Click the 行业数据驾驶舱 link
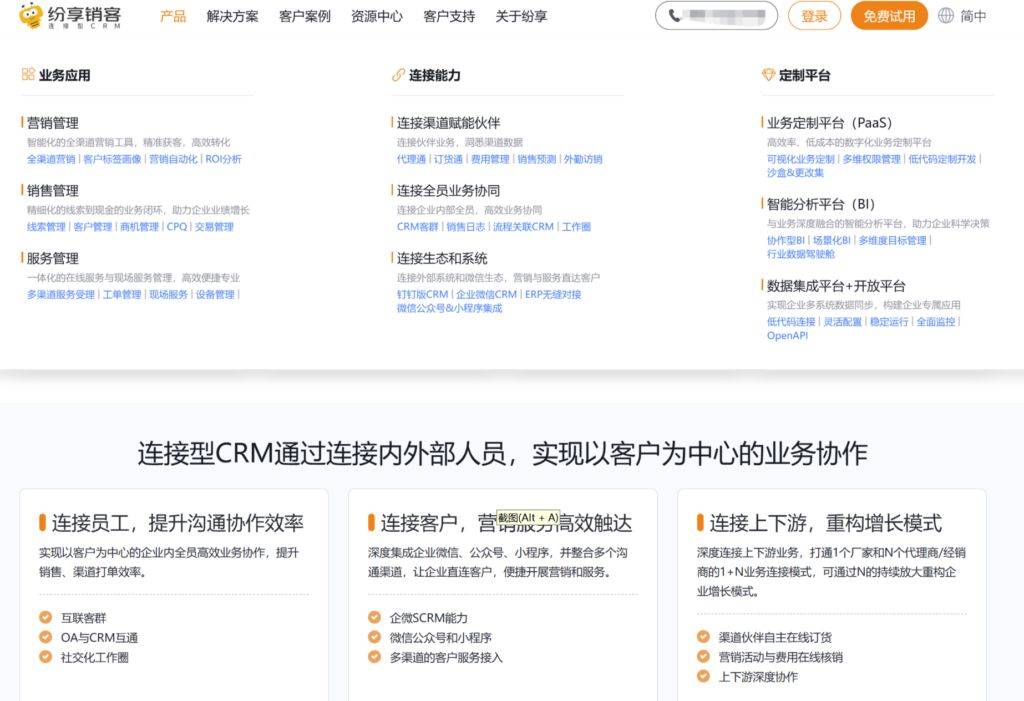The width and height of the screenshot is (1024, 701). tap(801, 254)
